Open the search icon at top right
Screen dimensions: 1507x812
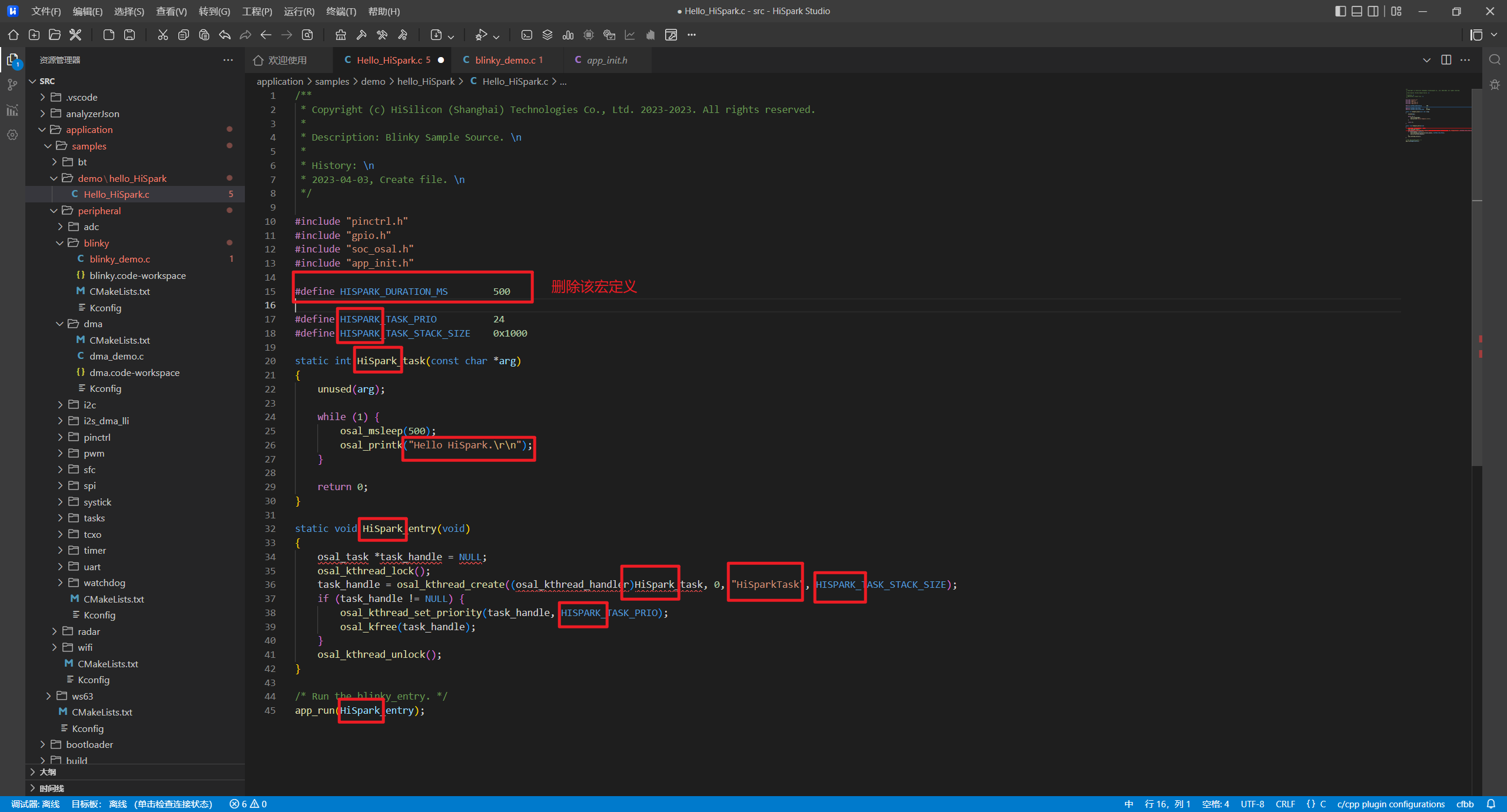point(1494,59)
